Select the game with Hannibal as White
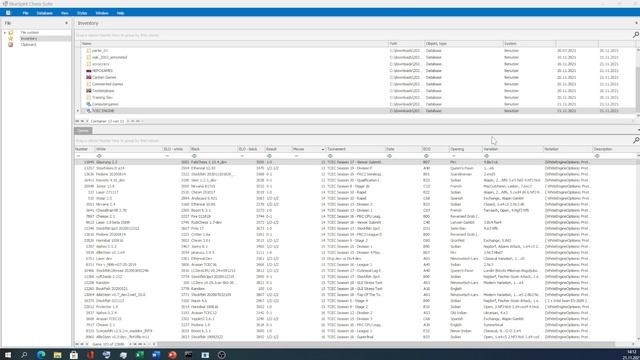 [356, 240]
